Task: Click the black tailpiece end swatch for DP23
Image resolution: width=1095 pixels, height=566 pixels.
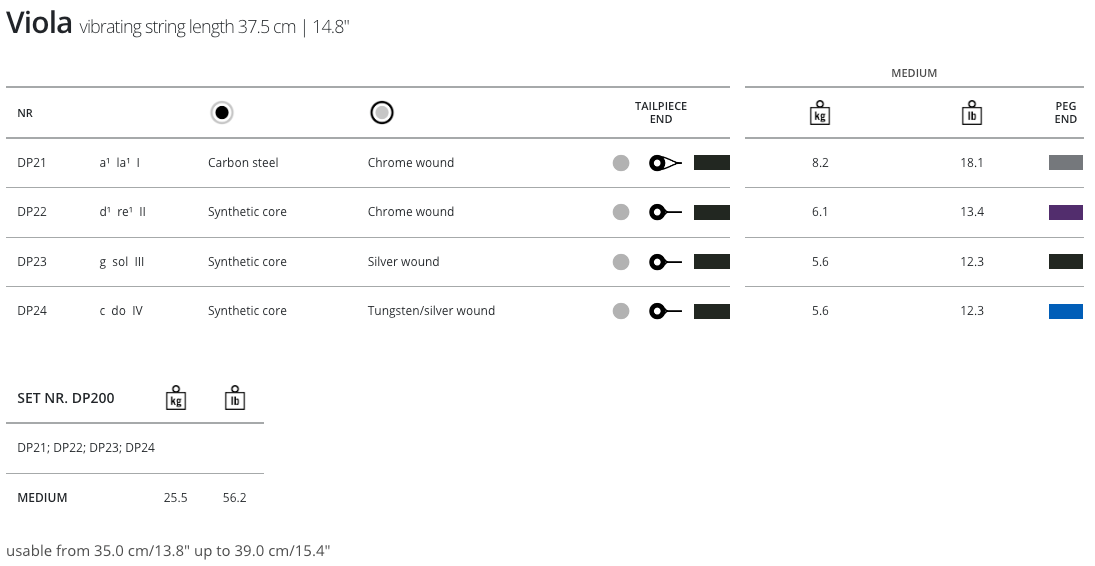Action: [712, 262]
